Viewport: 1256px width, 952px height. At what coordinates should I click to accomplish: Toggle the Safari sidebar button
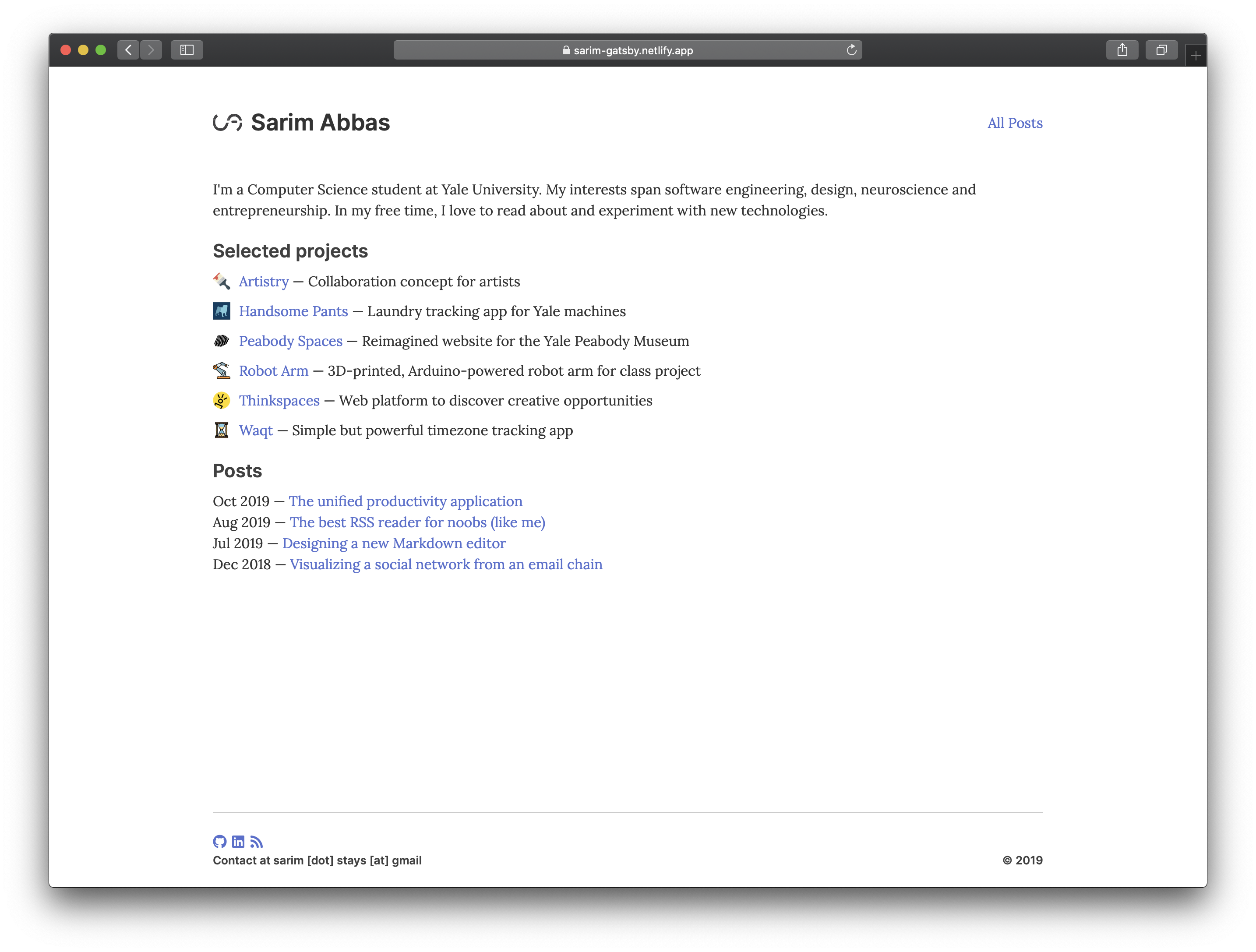pos(187,50)
